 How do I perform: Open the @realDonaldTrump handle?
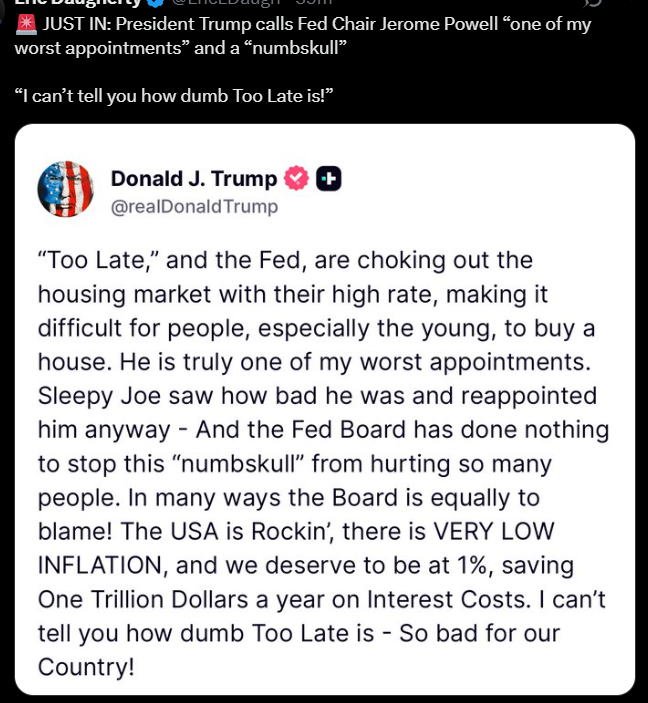coord(194,207)
